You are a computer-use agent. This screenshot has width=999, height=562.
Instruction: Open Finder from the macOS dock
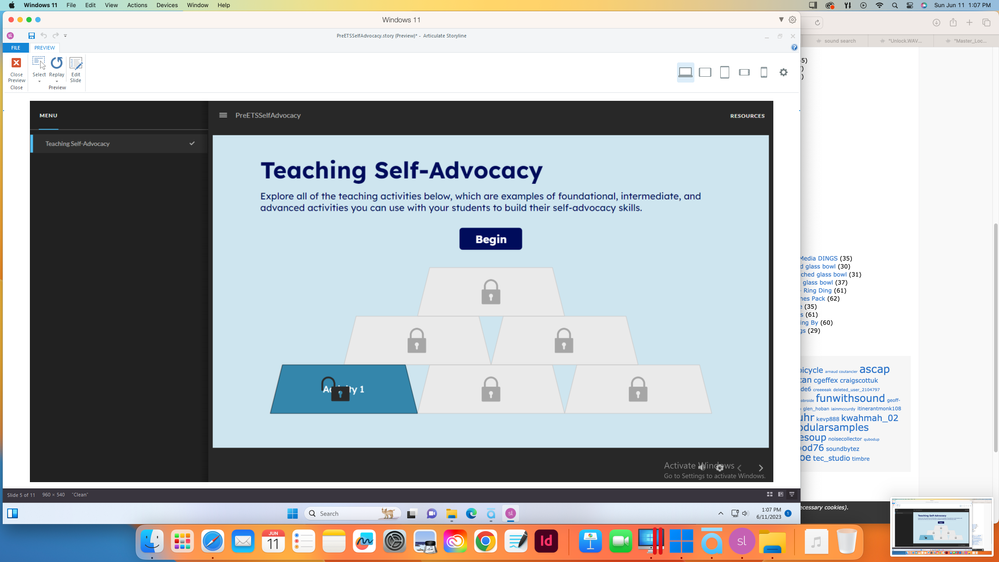click(152, 542)
